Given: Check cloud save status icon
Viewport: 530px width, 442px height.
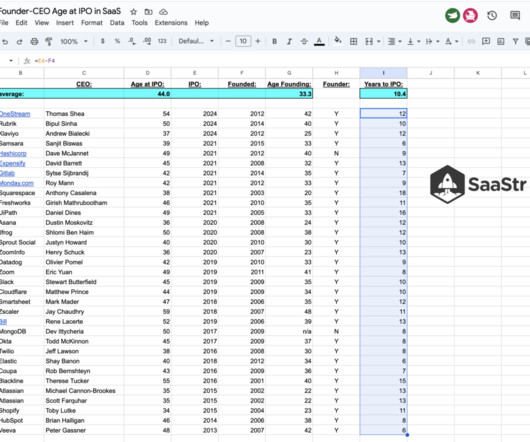Looking at the screenshot, I should click(x=164, y=12).
